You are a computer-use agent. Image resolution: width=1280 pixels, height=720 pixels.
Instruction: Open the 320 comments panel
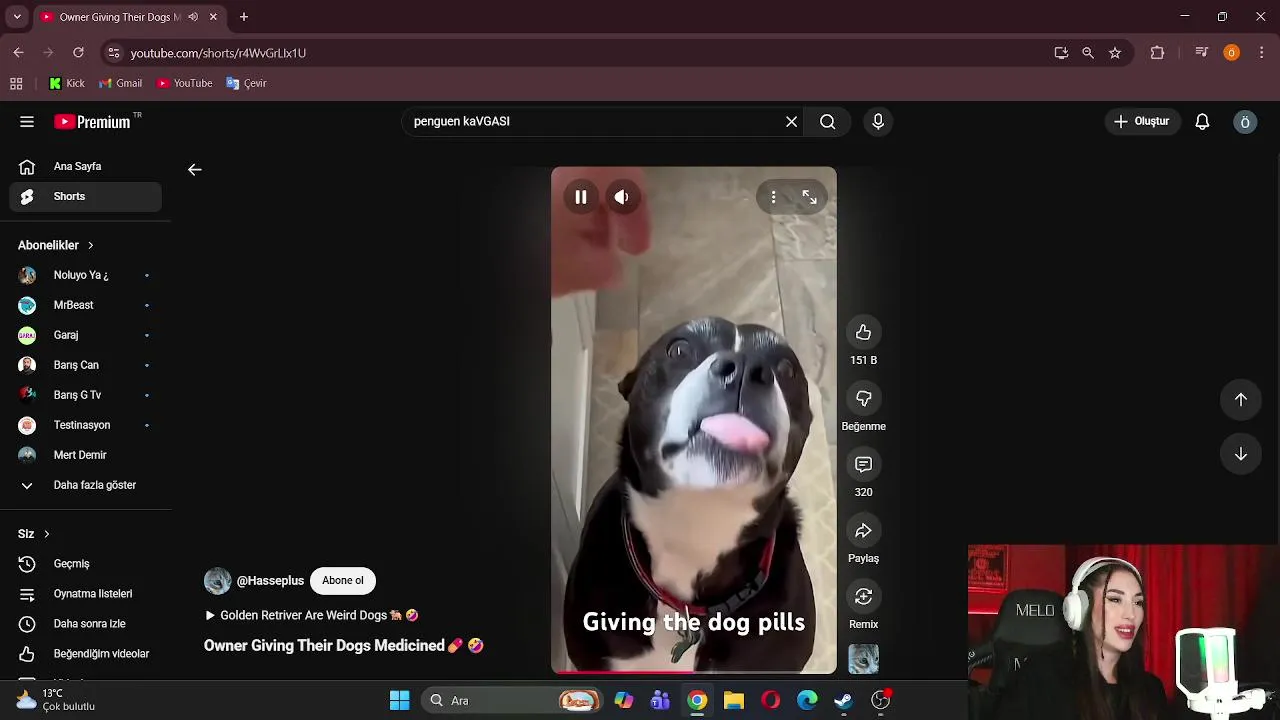[x=863, y=464]
